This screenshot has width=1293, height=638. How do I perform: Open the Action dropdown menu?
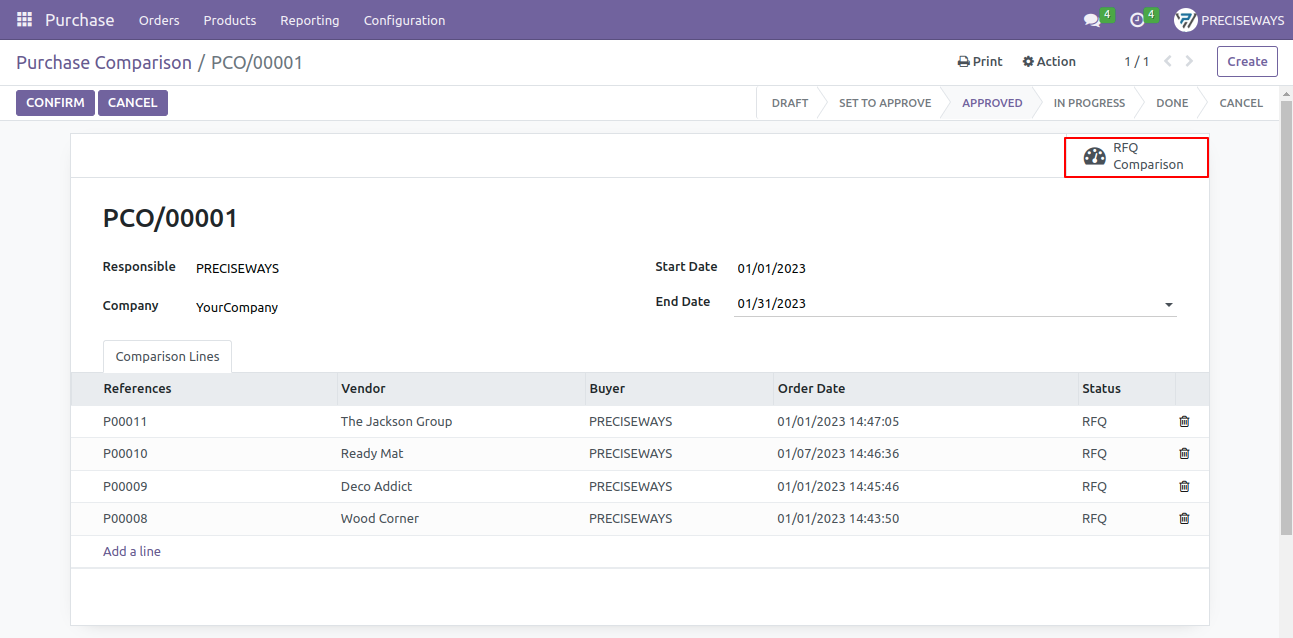(x=1049, y=61)
